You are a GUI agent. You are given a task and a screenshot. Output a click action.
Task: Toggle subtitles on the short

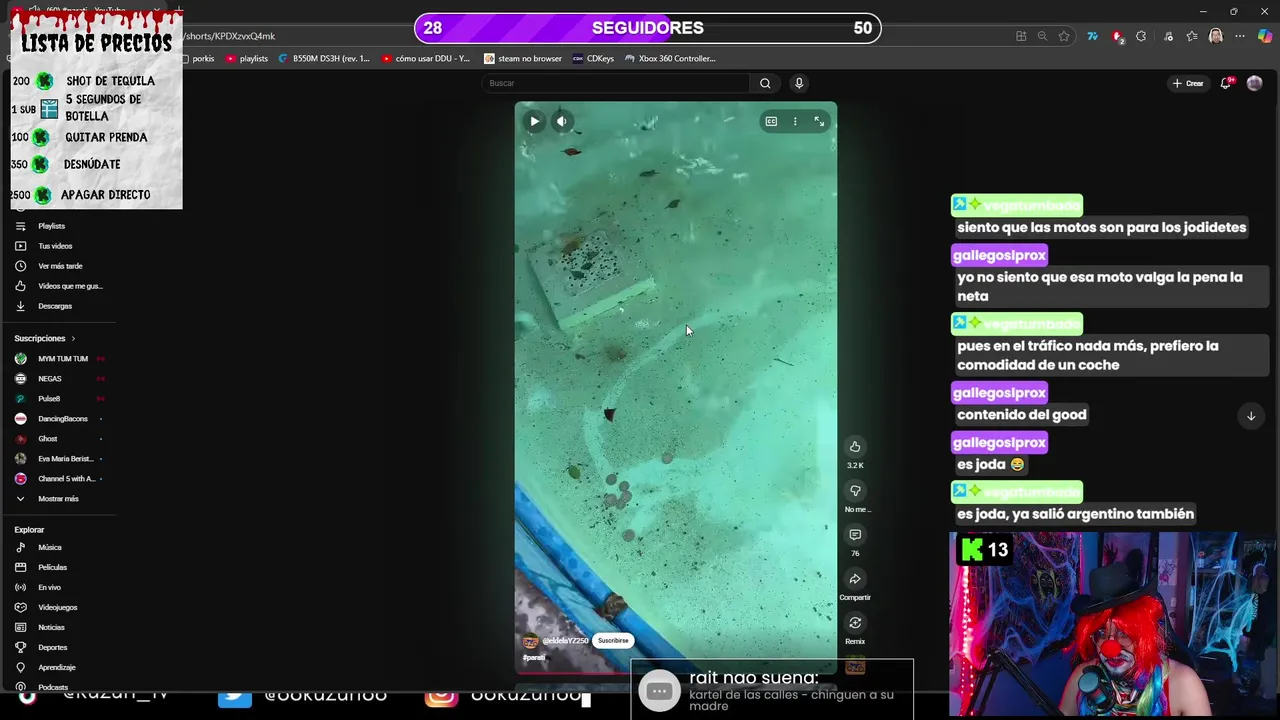pyautogui.click(x=771, y=121)
